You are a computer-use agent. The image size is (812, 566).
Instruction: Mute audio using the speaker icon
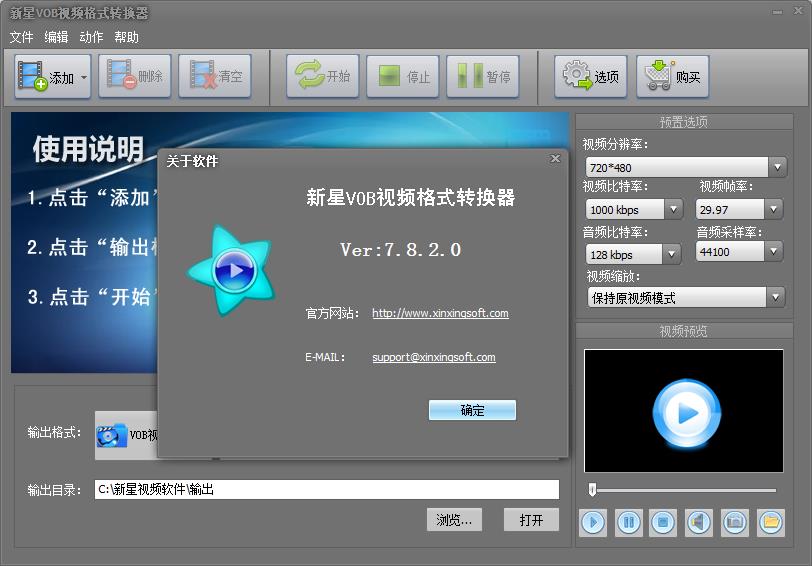pyautogui.click(x=698, y=521)
